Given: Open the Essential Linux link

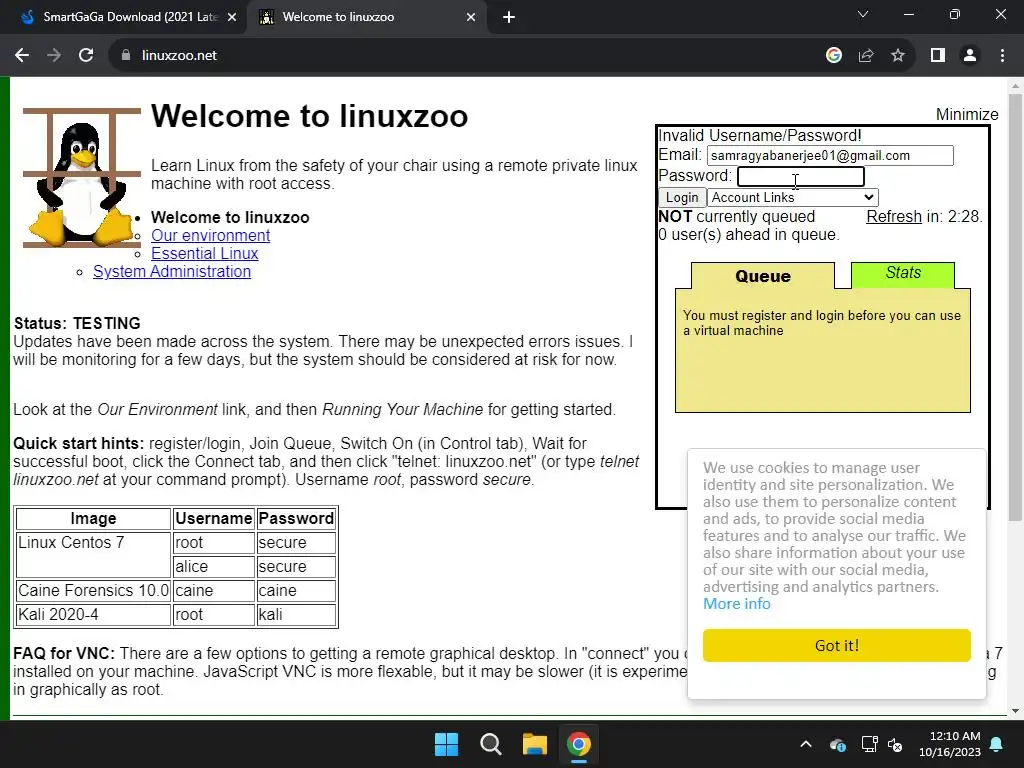Looking at the screenshot, I should point(204,253).
